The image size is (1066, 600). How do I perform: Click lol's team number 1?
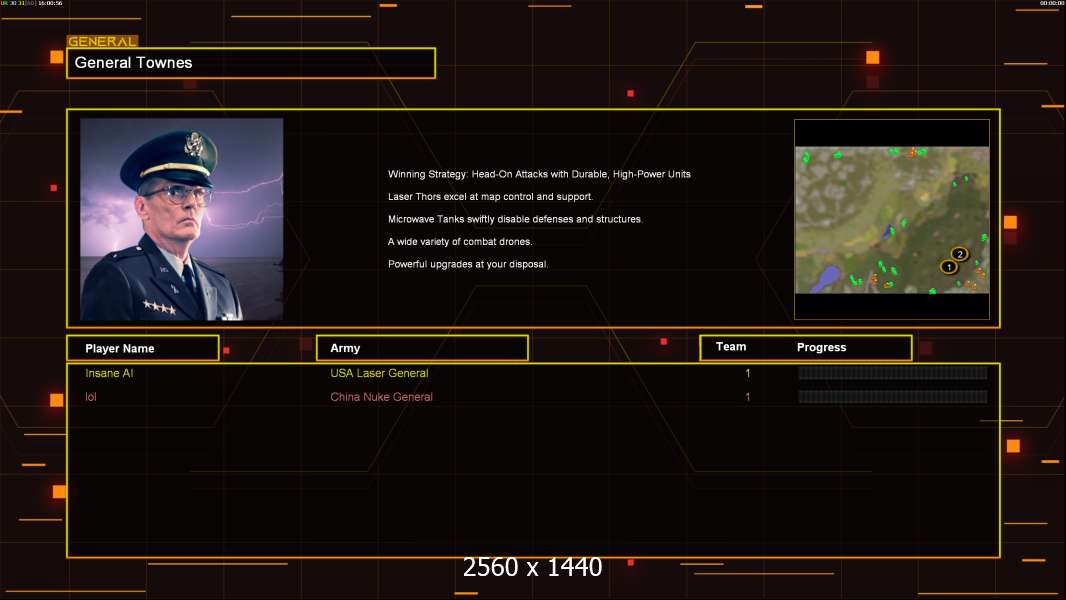point(748,397)
